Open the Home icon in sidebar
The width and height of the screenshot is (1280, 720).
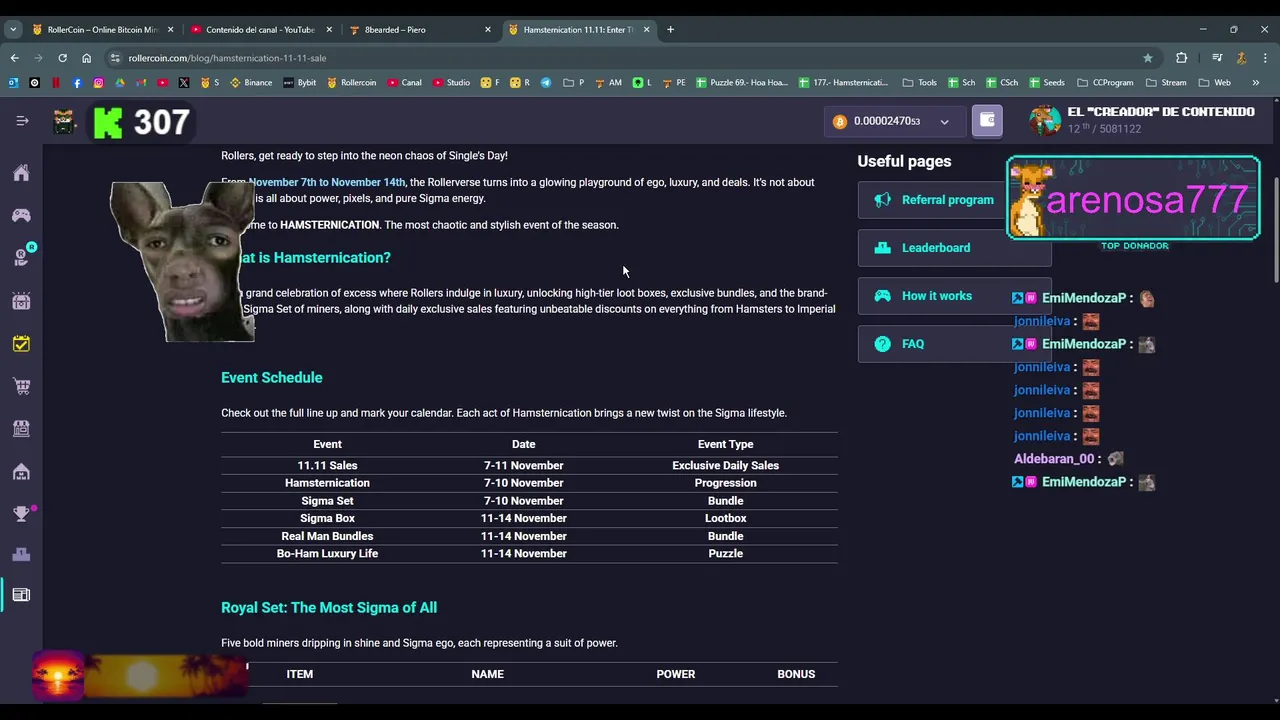(x=21, y=173)
